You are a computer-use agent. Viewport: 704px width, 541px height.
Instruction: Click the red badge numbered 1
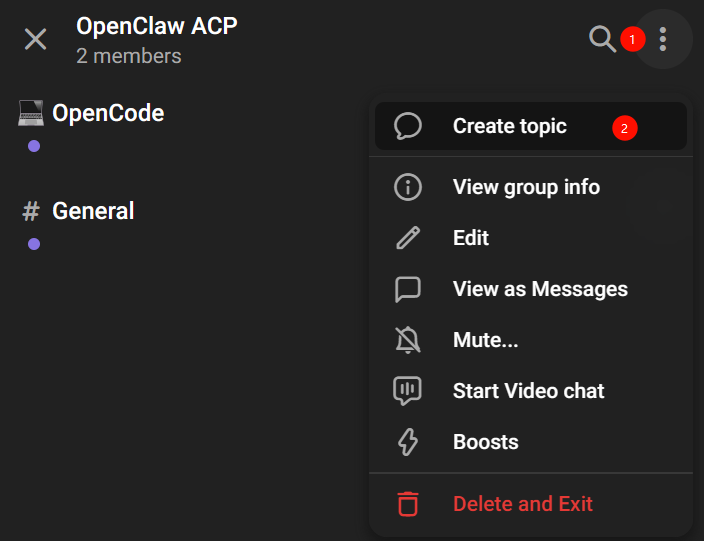coord(631,39)
